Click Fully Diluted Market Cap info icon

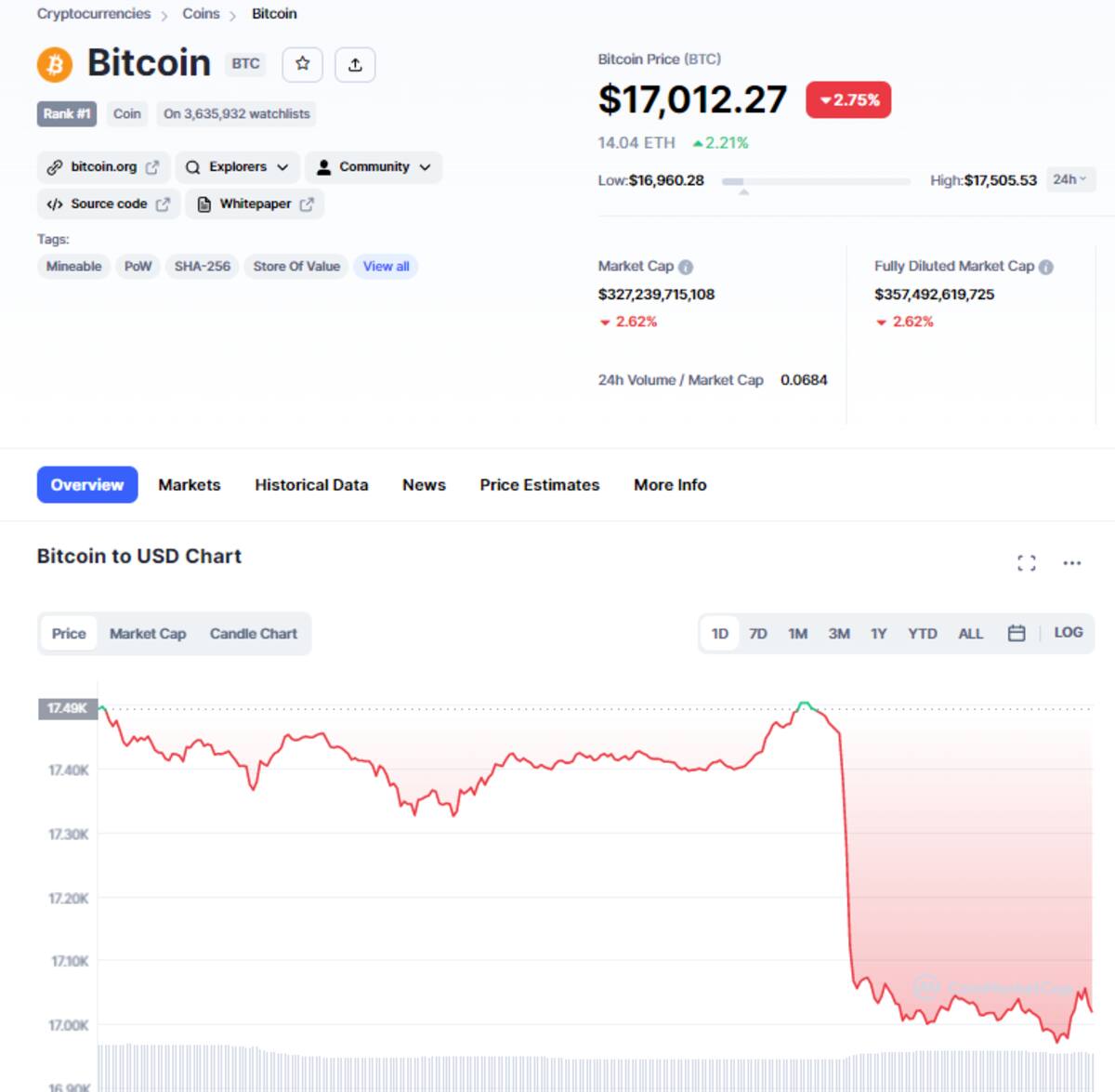(1046, 268)
